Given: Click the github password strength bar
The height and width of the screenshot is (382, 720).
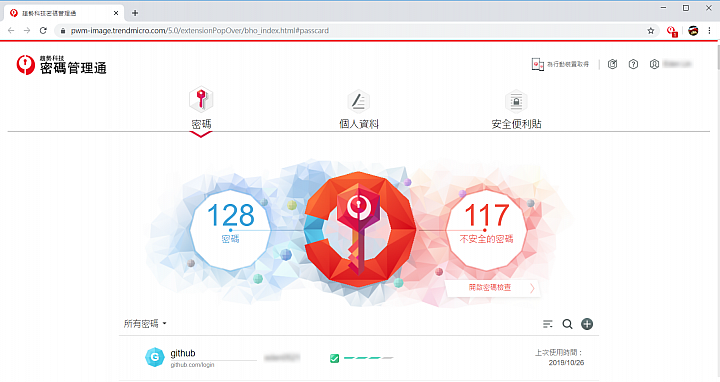Looking at the screenshot, I should pyautogui.click(x=368, y=358).
